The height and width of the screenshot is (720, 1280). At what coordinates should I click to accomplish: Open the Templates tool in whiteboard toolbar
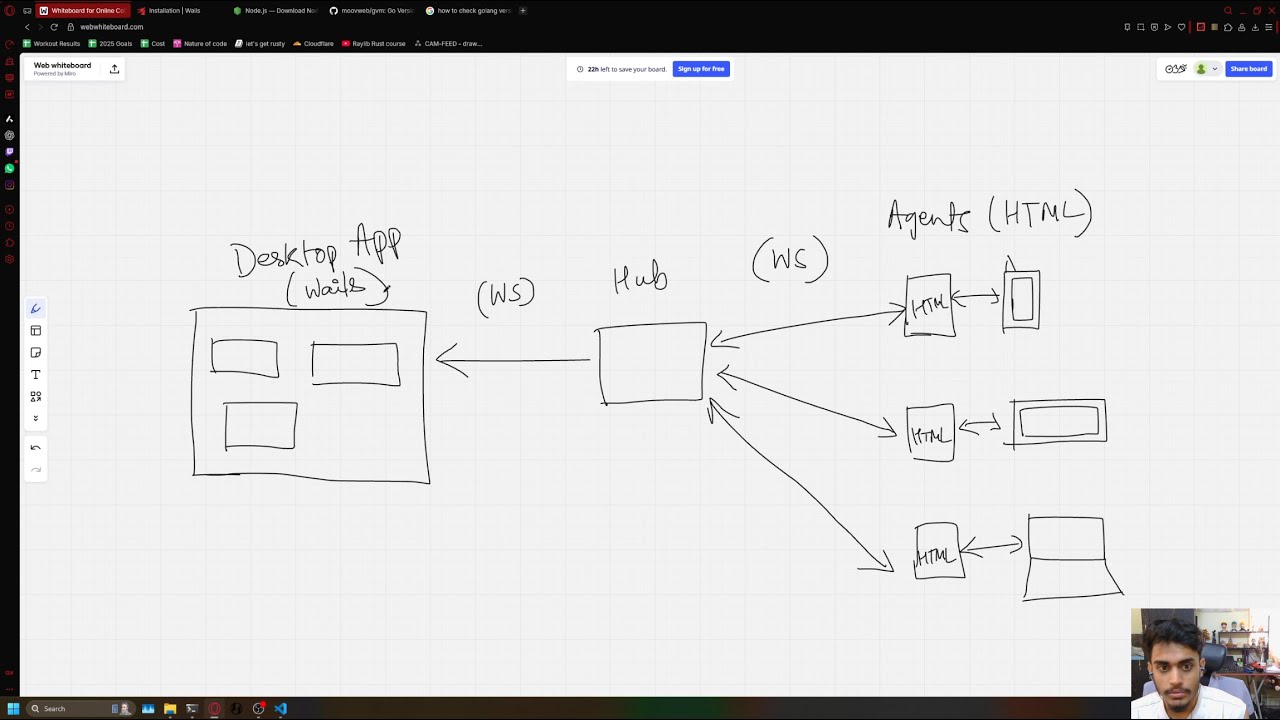[x=36, y=331]
